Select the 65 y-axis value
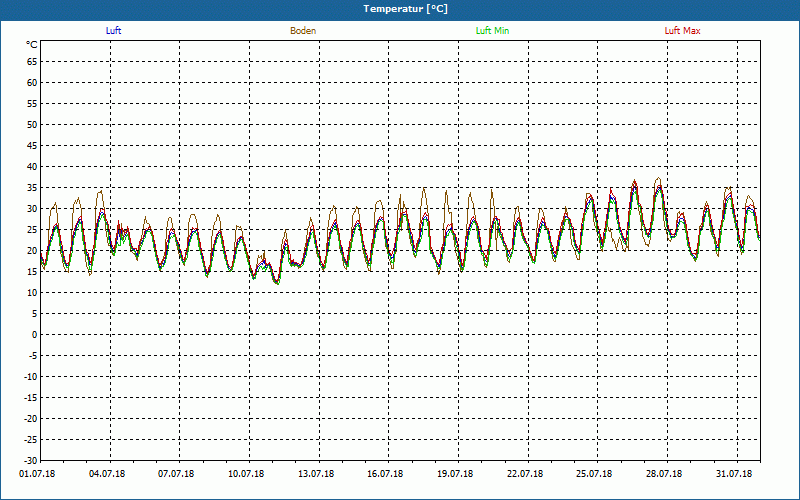Screen dimensions: 800x500 point(32,62)
